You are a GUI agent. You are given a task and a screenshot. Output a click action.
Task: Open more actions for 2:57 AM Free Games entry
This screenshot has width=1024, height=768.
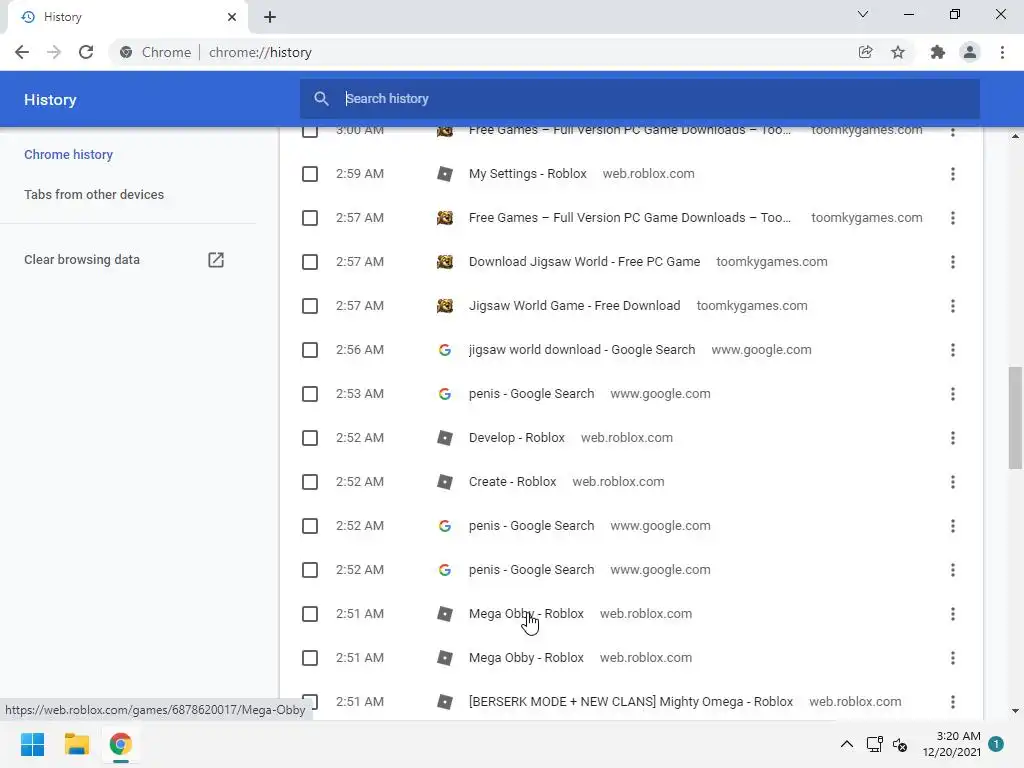pos(953,218)
